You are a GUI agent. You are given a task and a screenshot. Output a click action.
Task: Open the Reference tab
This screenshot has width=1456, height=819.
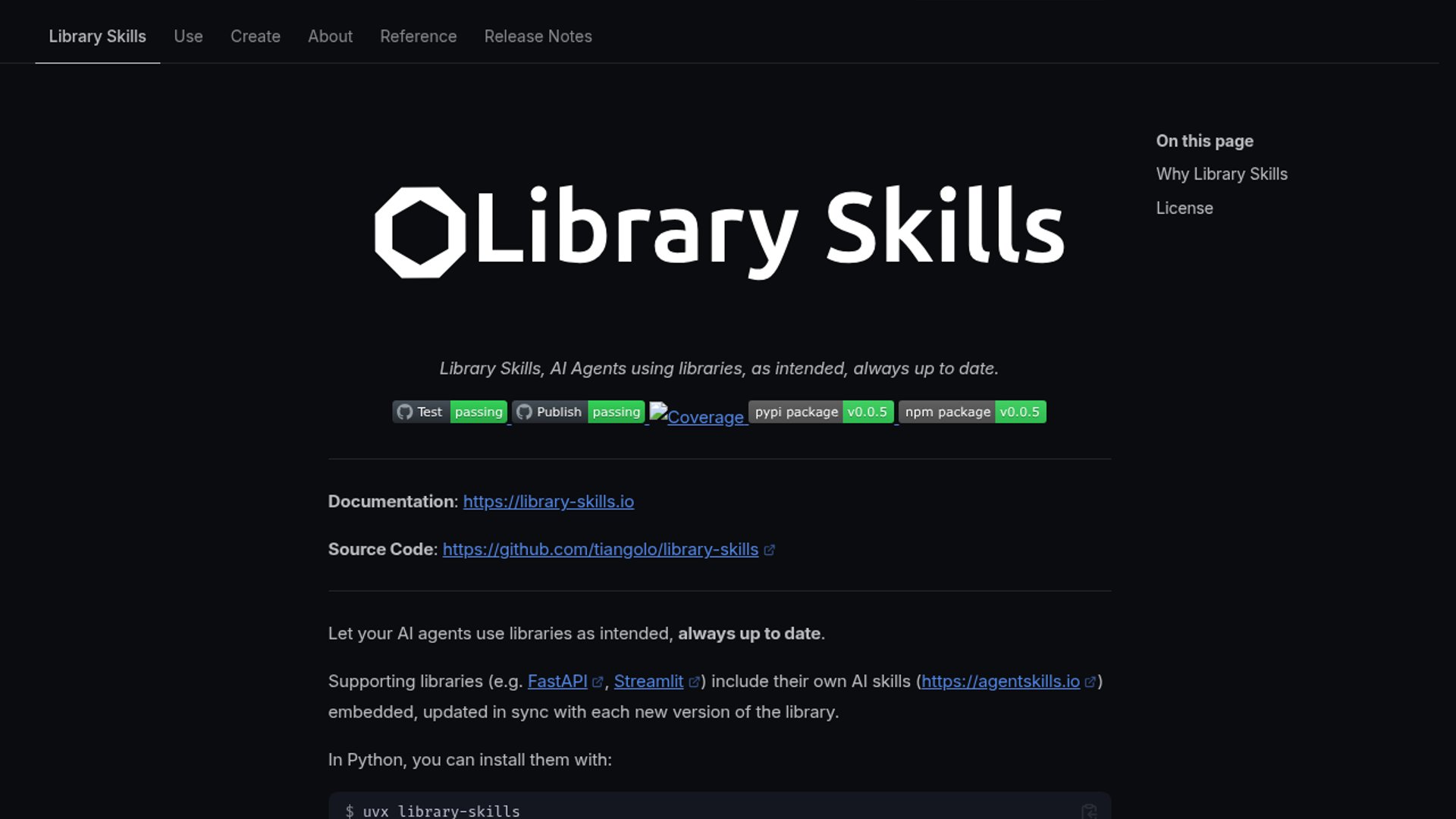(419, 36)
